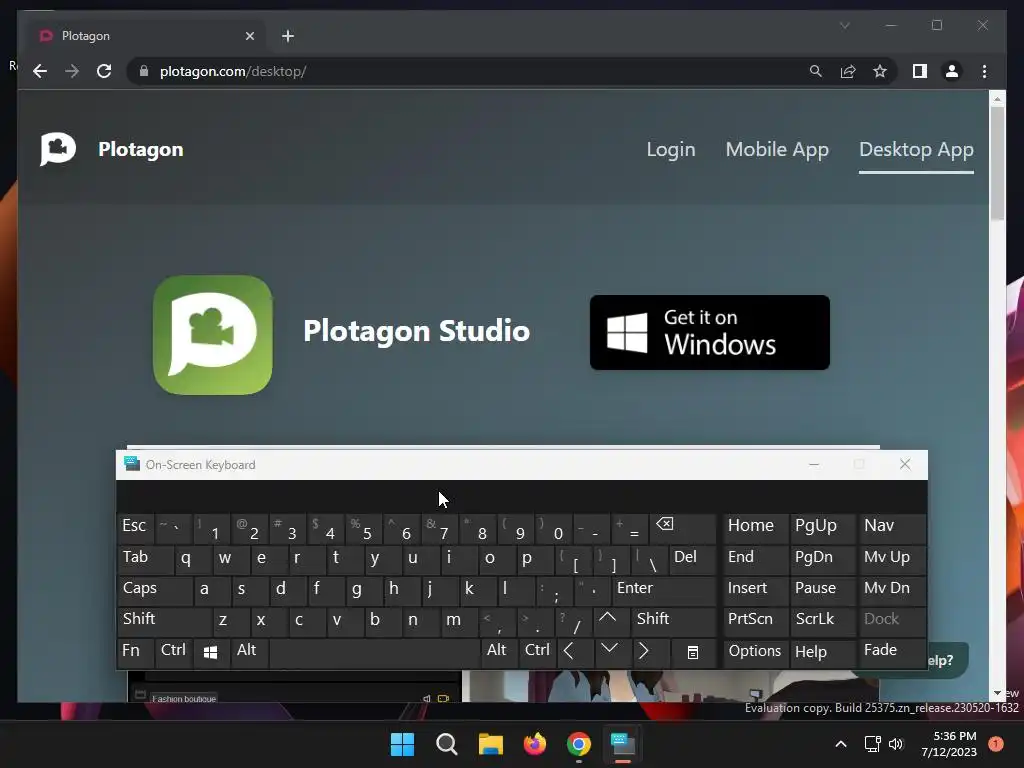Click the share page icon in address bar
The width and height of the screenshot is (1024, 768).
pyautogui.click(x=848, y=71)
